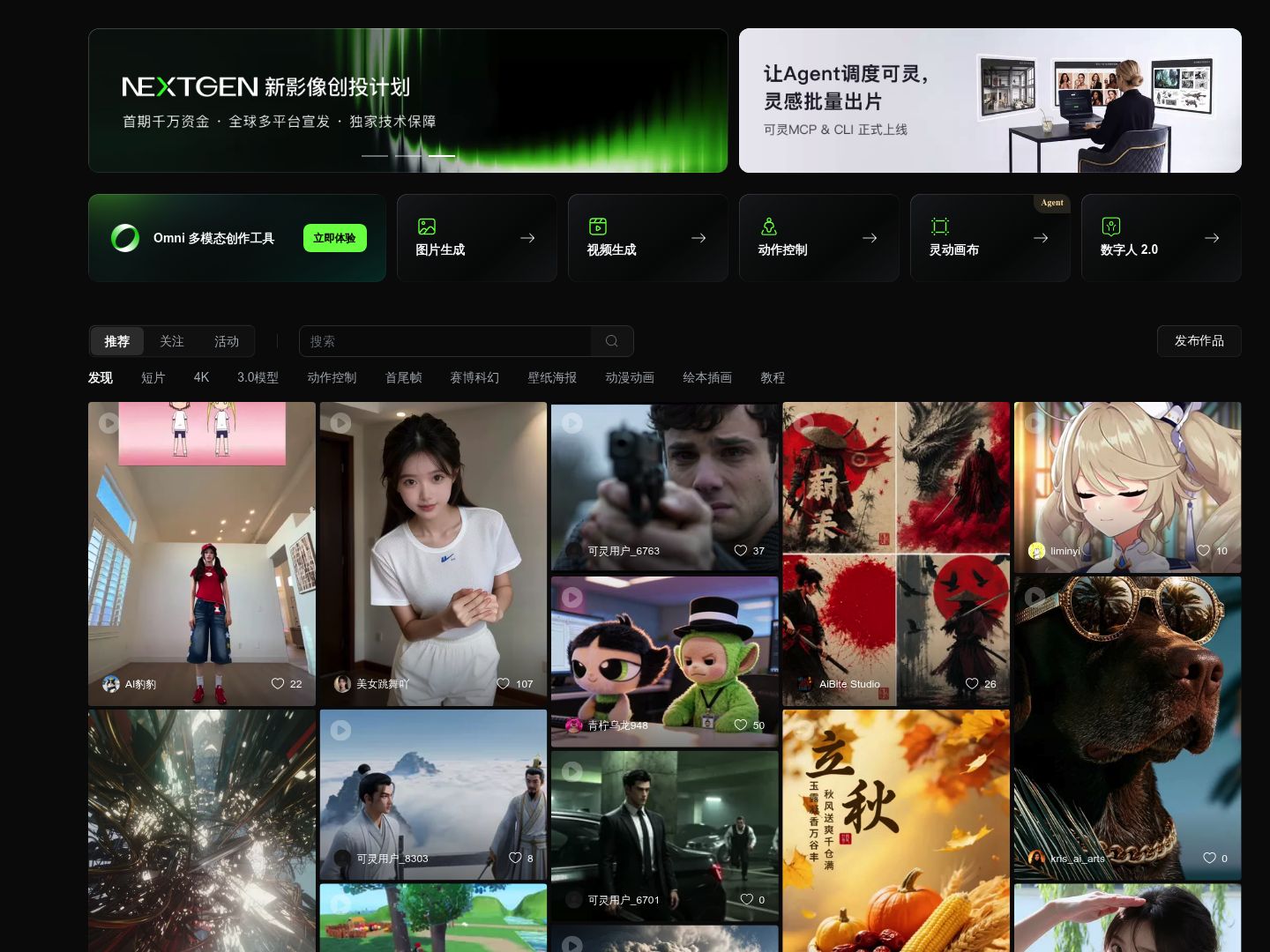Screen dimensions: 1270x952
Task: Click the magnifier icon in the search box
Action: pos(612,341)
